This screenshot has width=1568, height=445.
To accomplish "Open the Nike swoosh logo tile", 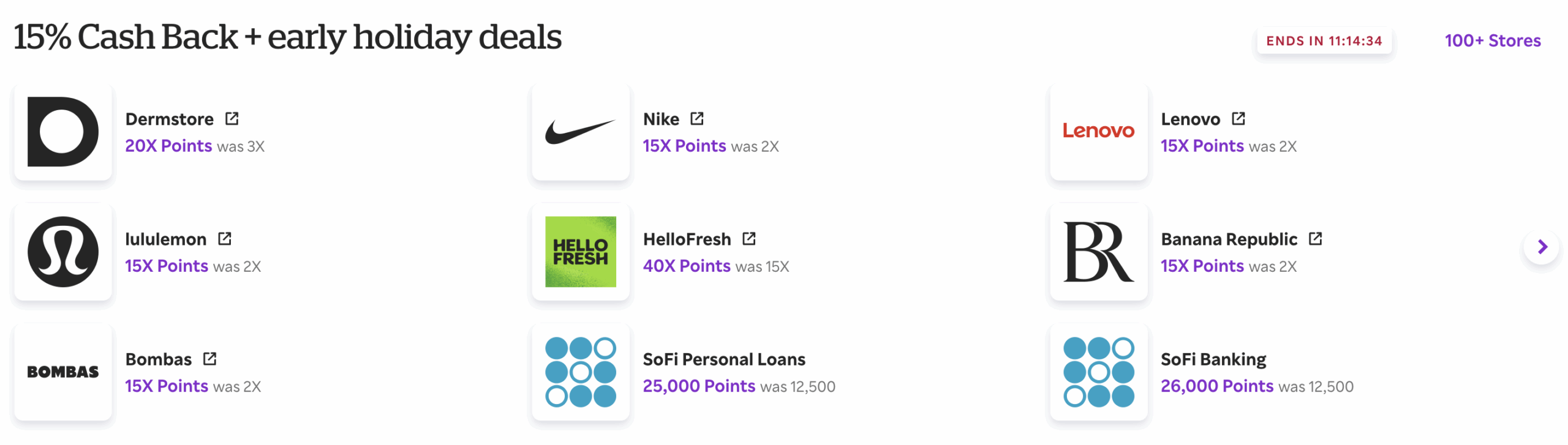I will click(x=580, y=132).
